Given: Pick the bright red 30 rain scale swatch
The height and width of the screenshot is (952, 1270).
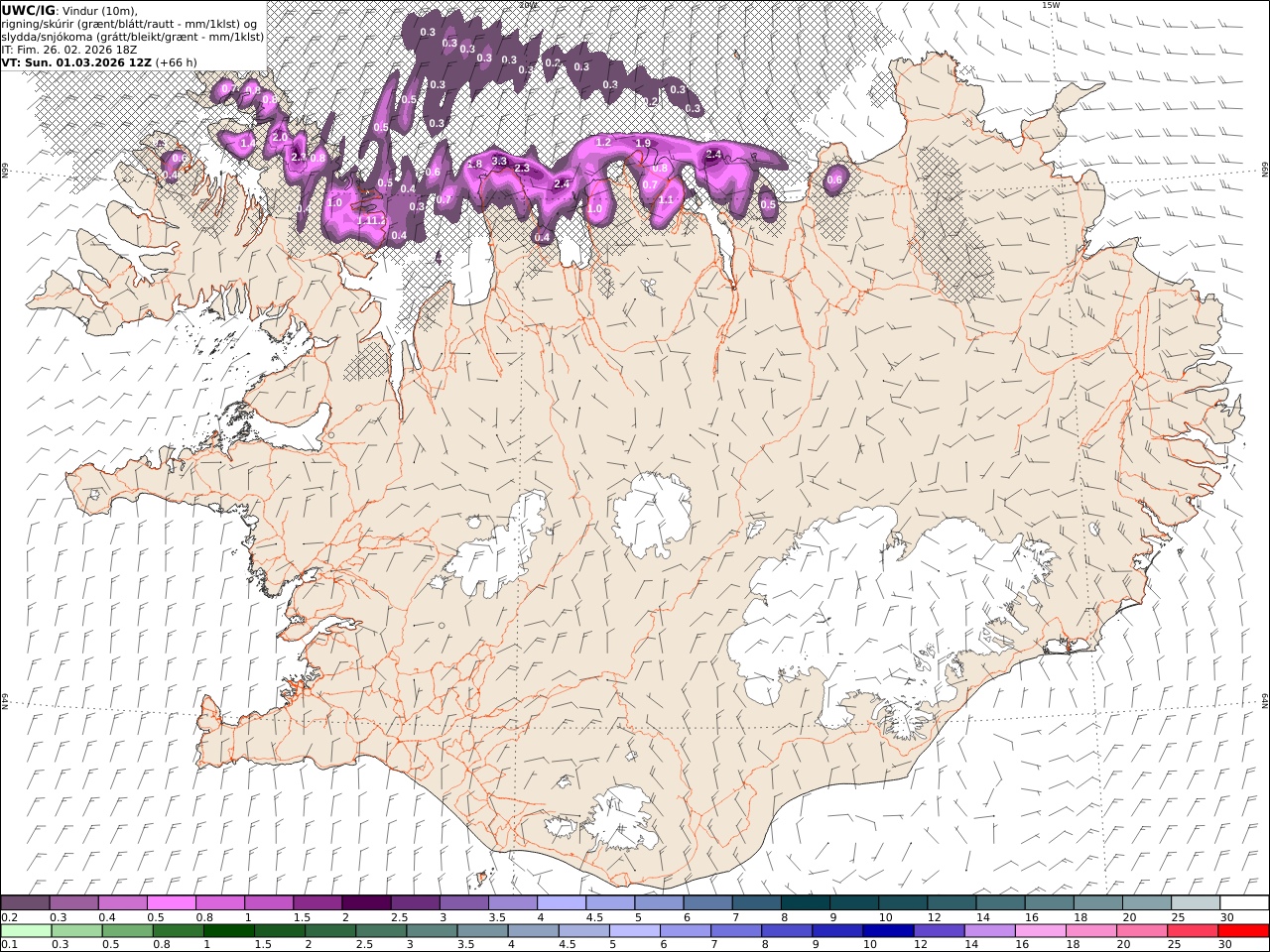Looking at the screenshot, I should (x=1243, y=931).
